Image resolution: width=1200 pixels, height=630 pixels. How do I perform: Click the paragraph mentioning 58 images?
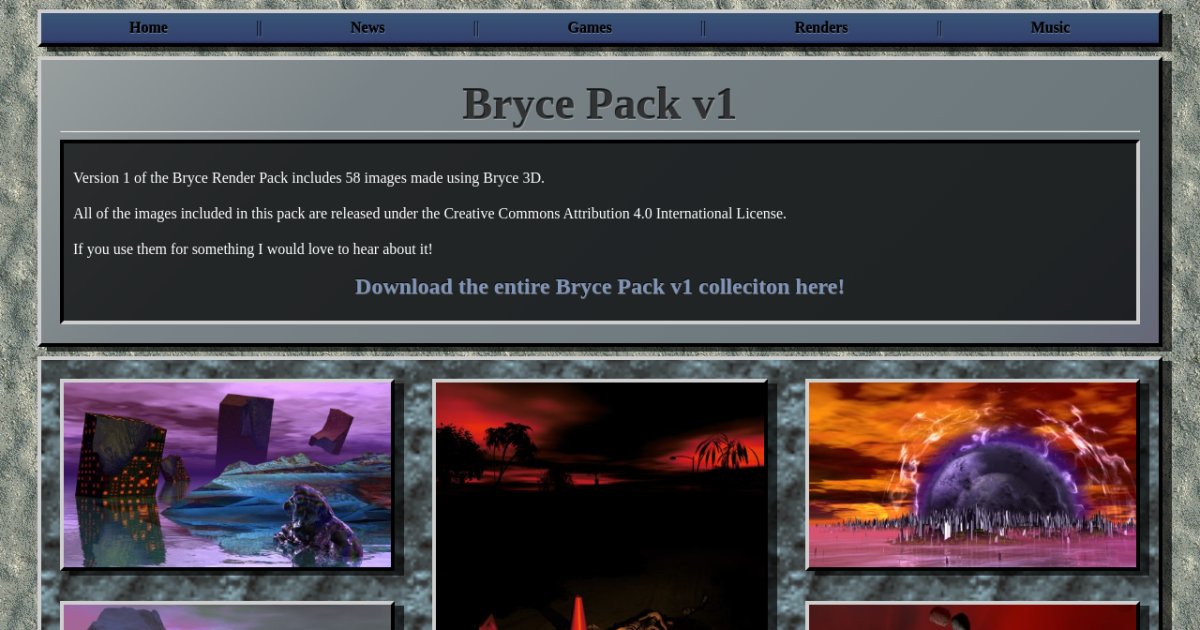[308, 178]
